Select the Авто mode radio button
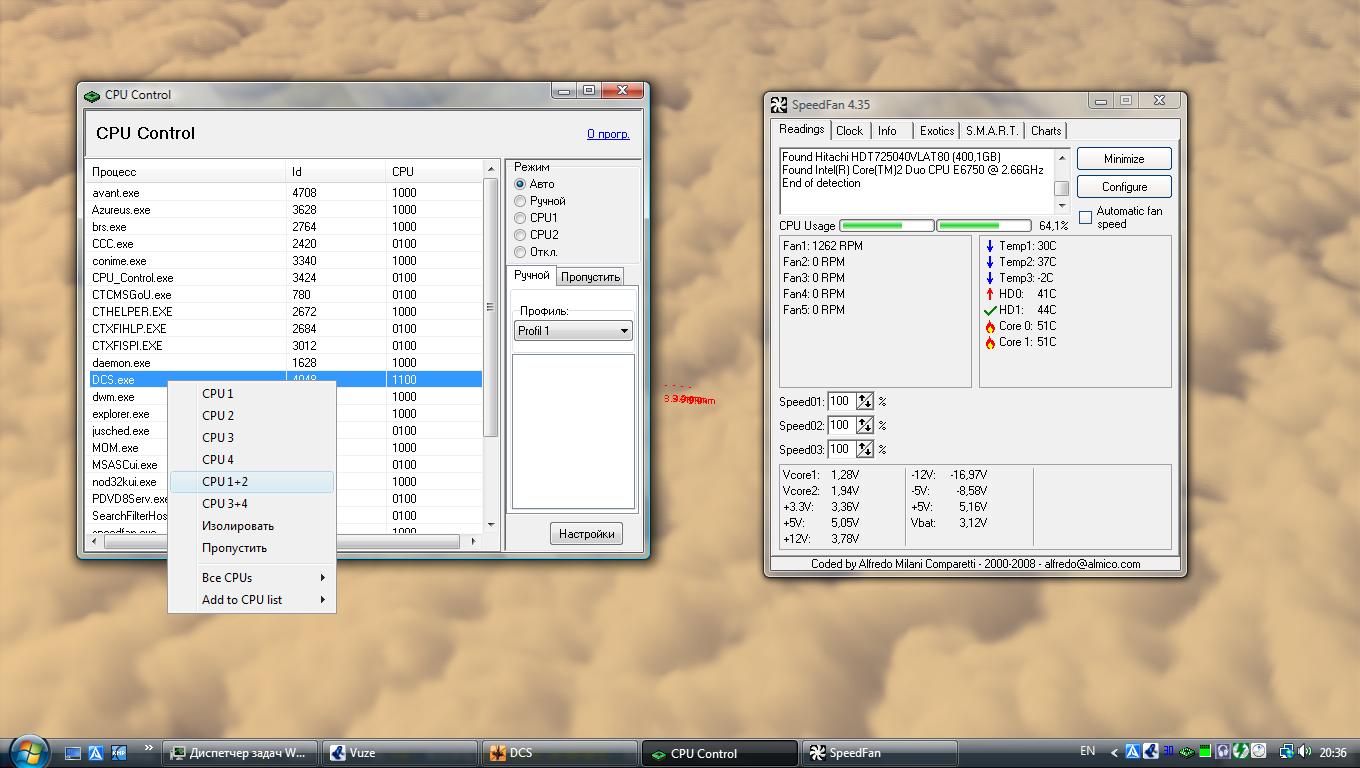The width and height of the screenshot is (1360, 768). (520, 184)
